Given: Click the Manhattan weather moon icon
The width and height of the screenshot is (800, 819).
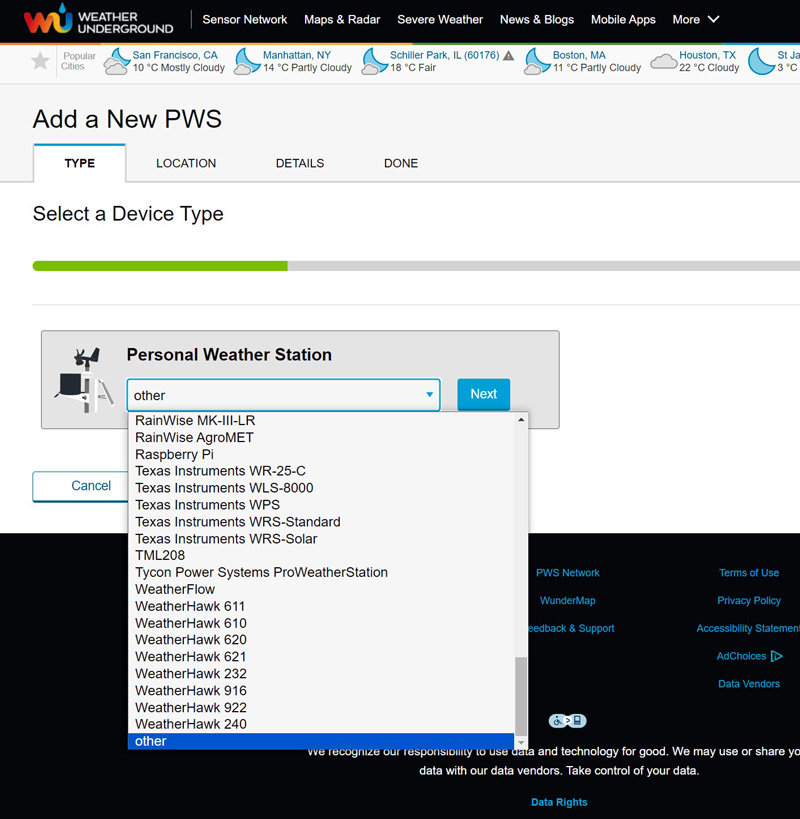Looking at the screenshot, I should pos(247,61).
